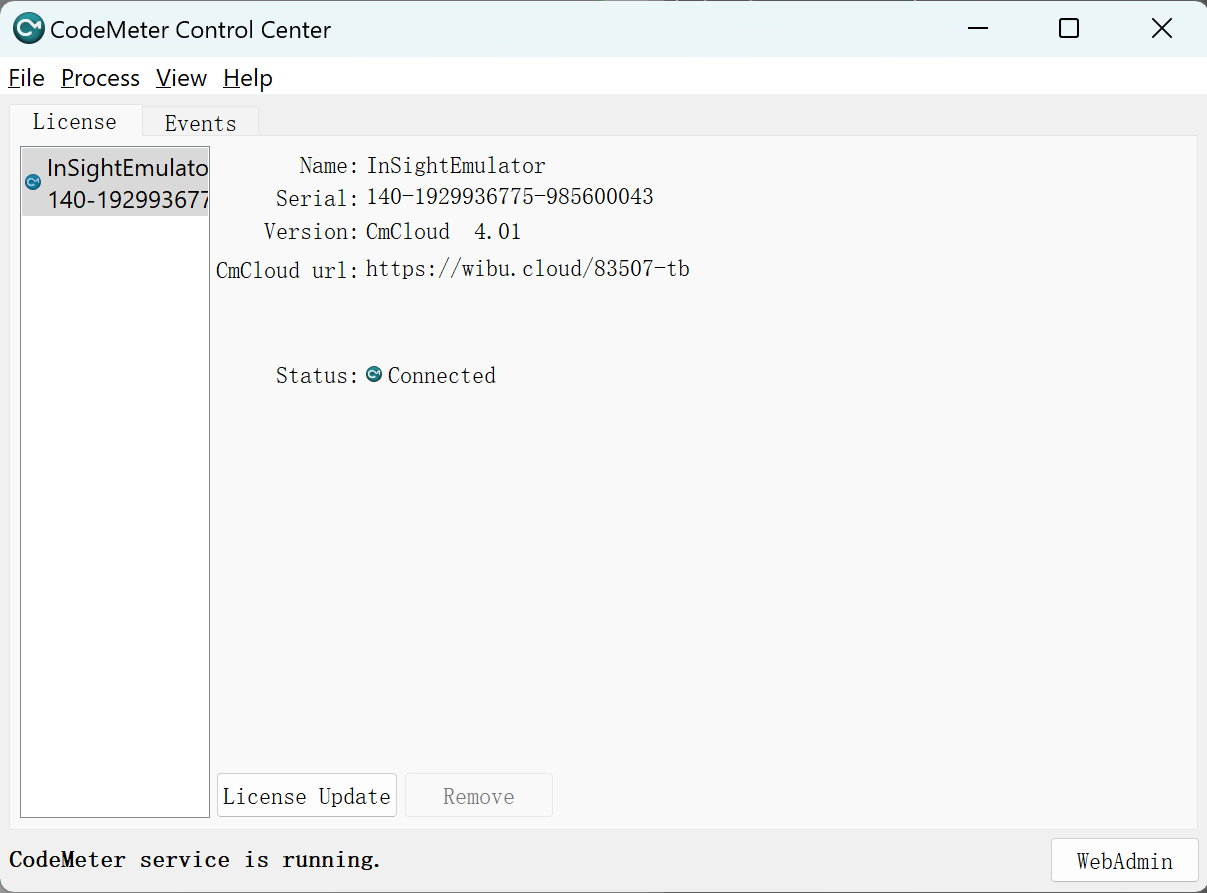Click the CmCloud 4.01 version text
The height and width of the screenshot is (893, 1207).
(x=443, y=232)
